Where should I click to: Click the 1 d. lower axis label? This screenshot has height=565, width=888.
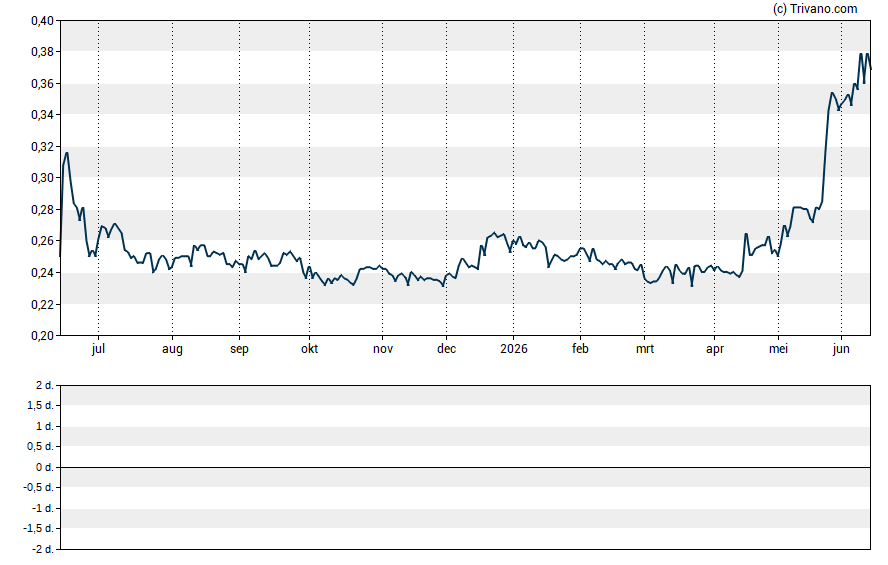tap(45, 426)
